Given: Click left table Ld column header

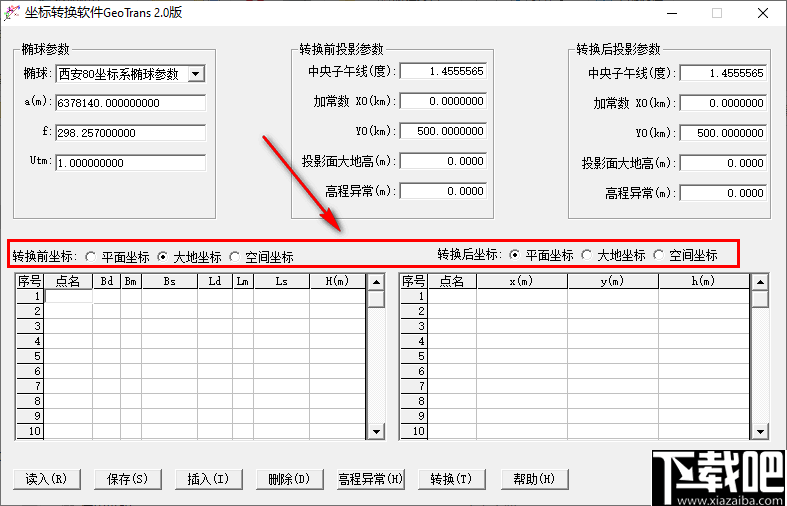Looking at the screenshot, I should pyautogui.click(x=215, y=282).
